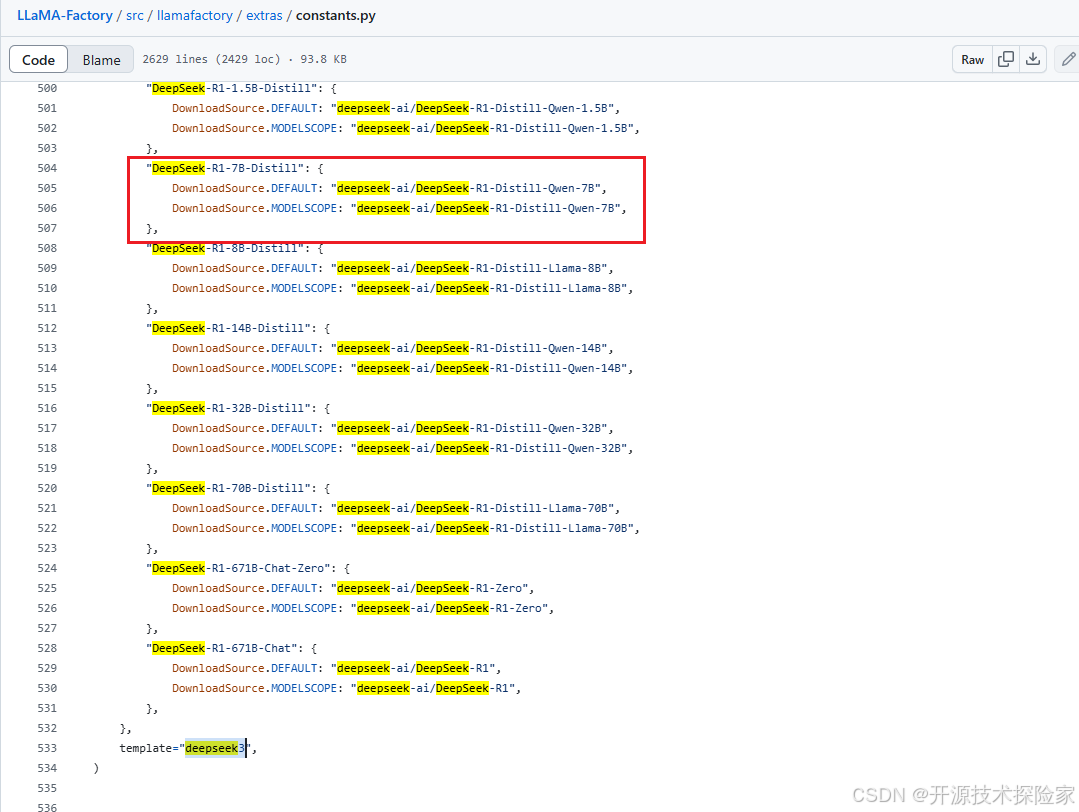Click DeepSeek-R1-Distill-Llama-8B string on line 509
Screen dimensions: 1079x812
[x=469, y=268]
